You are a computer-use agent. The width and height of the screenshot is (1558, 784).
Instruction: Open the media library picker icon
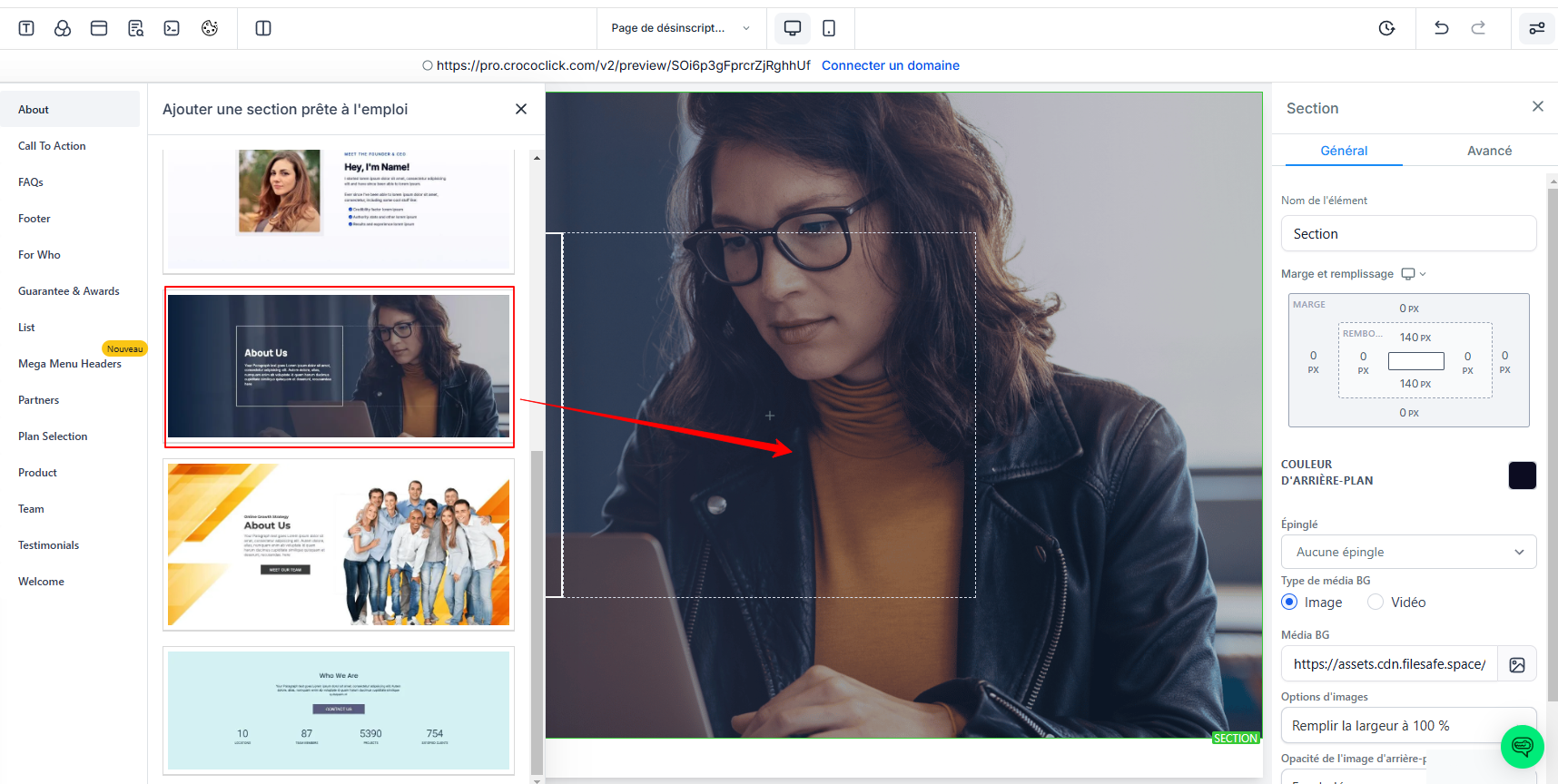click(1517, 664)
